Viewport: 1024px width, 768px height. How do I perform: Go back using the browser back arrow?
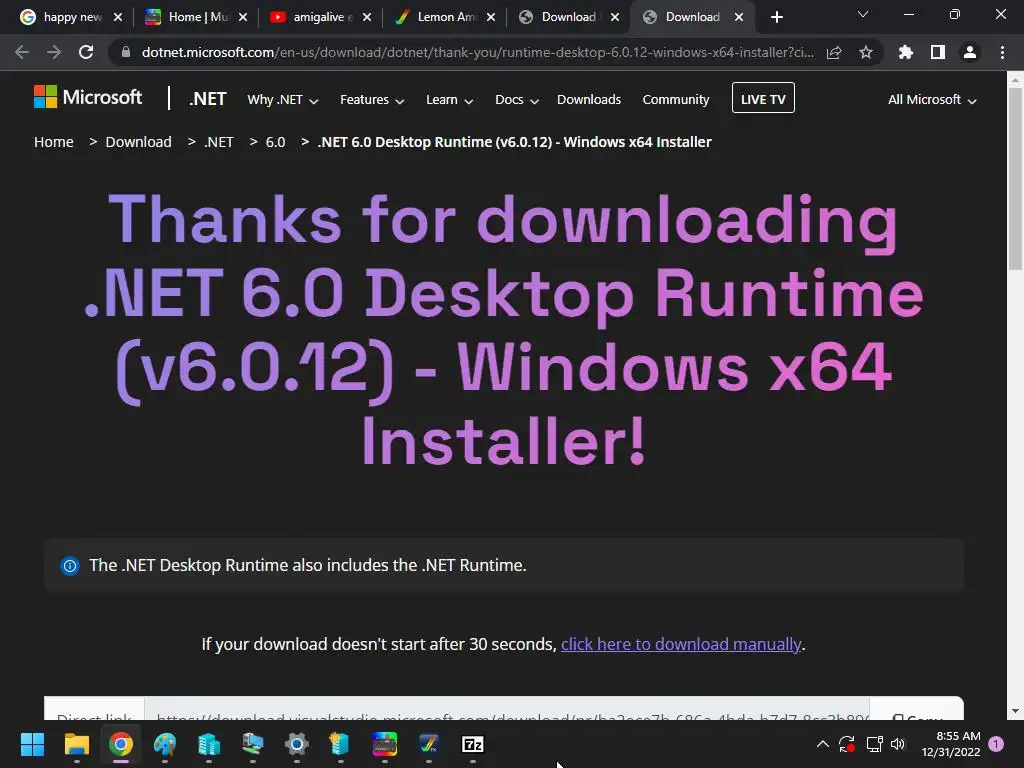22,52
